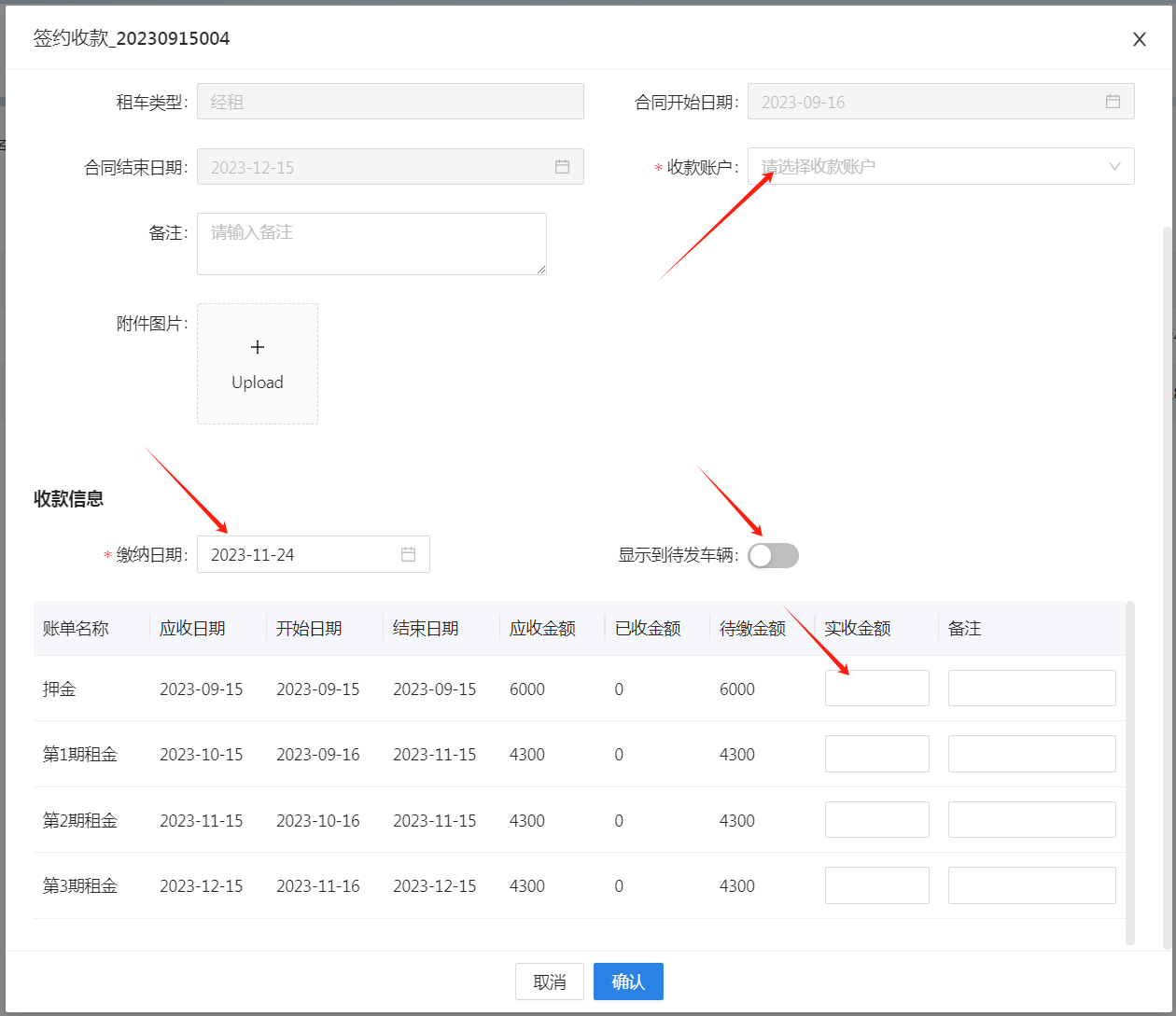This screenshot has height=1016, width=1176.
Task: Click the 应收金额 column header
Action: tap(542, 629)
